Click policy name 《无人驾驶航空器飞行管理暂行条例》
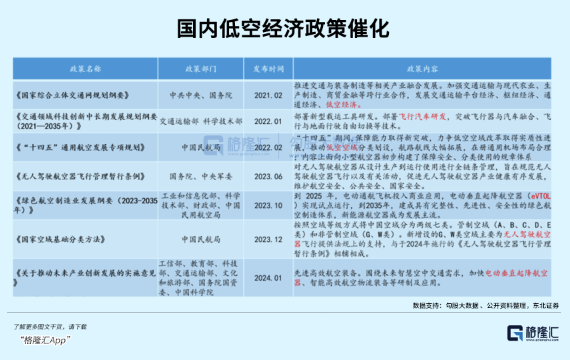The height and width of the screenshot is (360, 570). 80,176
